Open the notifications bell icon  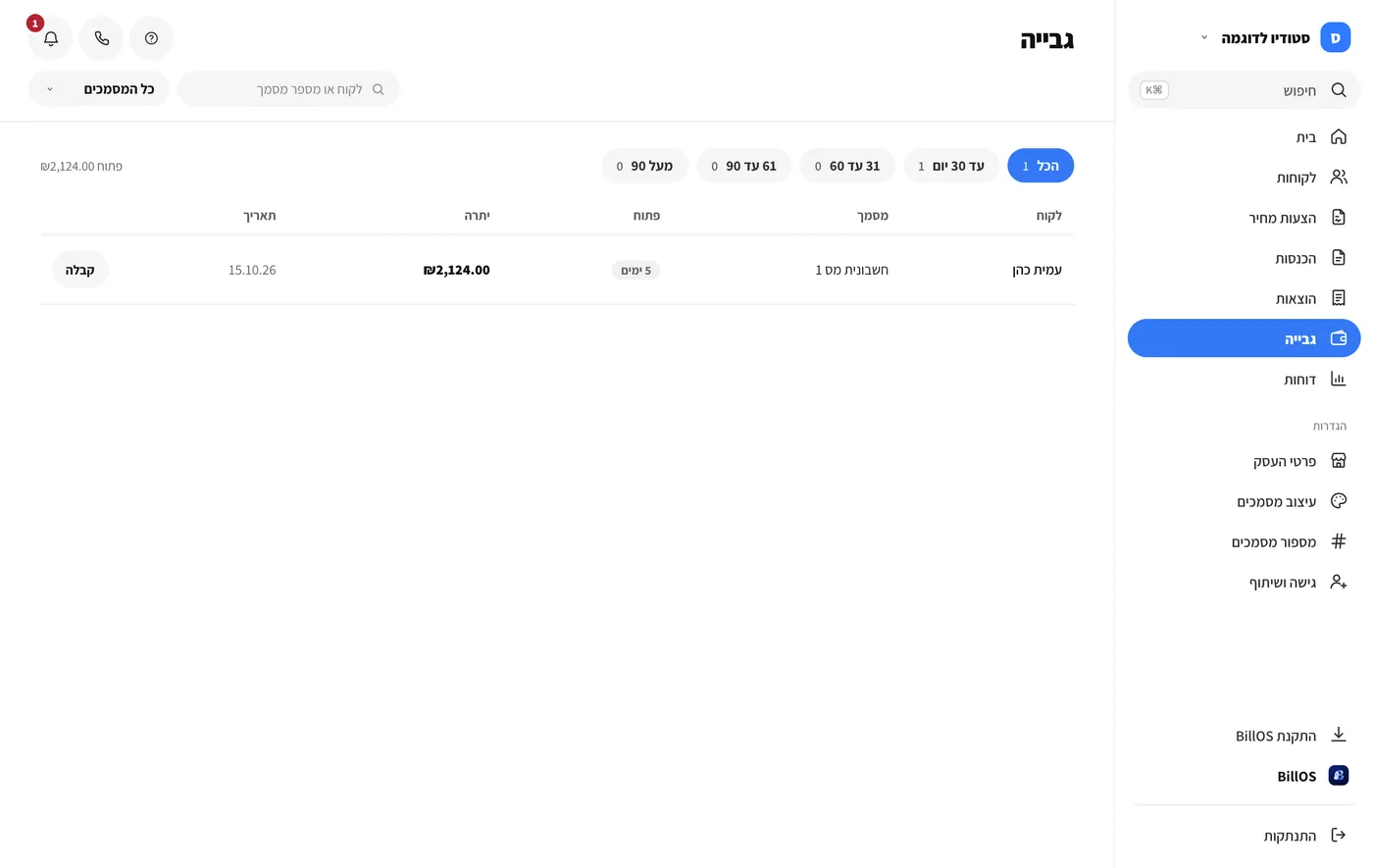pos(51,38)
